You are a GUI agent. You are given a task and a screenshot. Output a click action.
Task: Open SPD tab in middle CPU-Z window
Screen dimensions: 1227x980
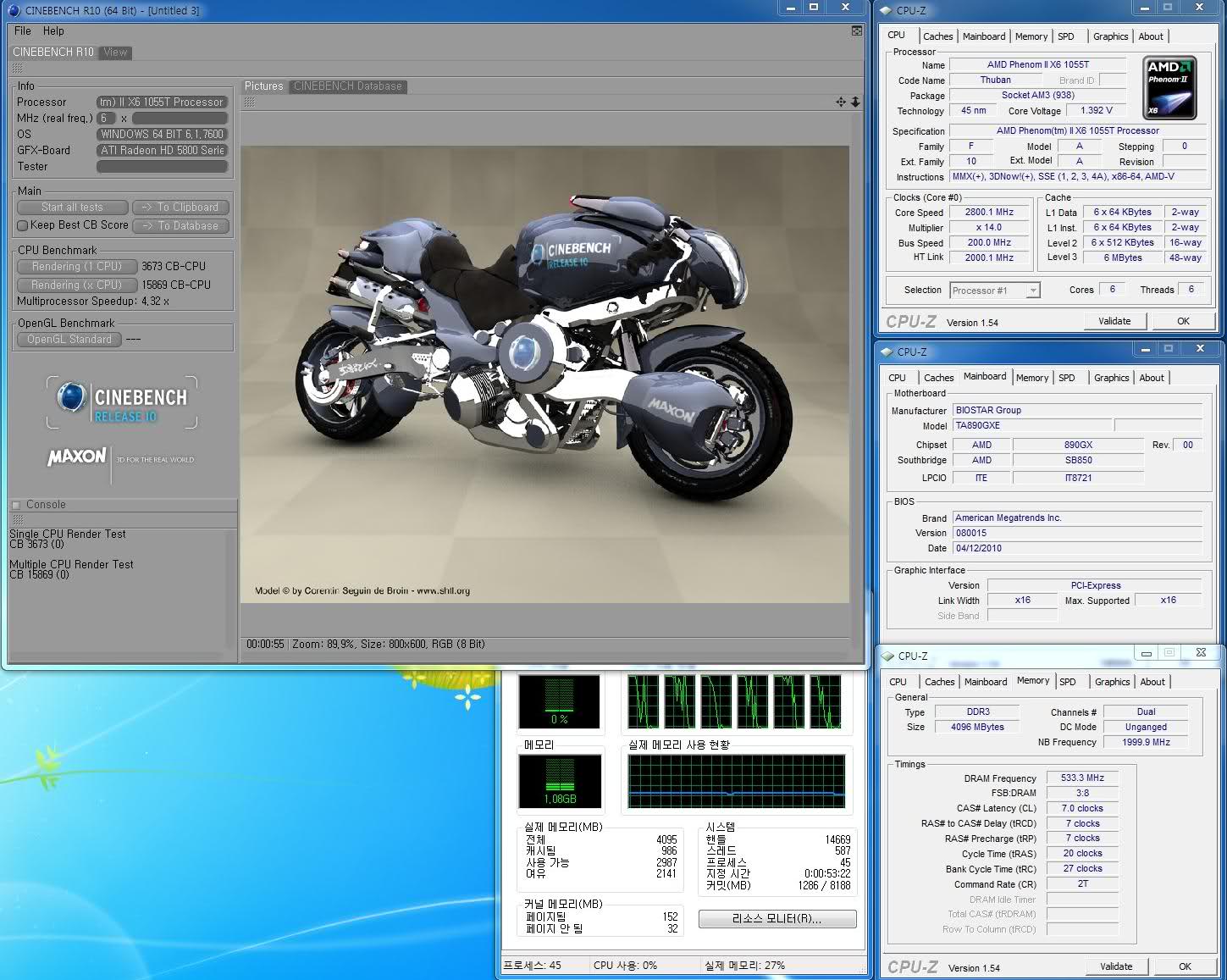[x=1066, y=378]
